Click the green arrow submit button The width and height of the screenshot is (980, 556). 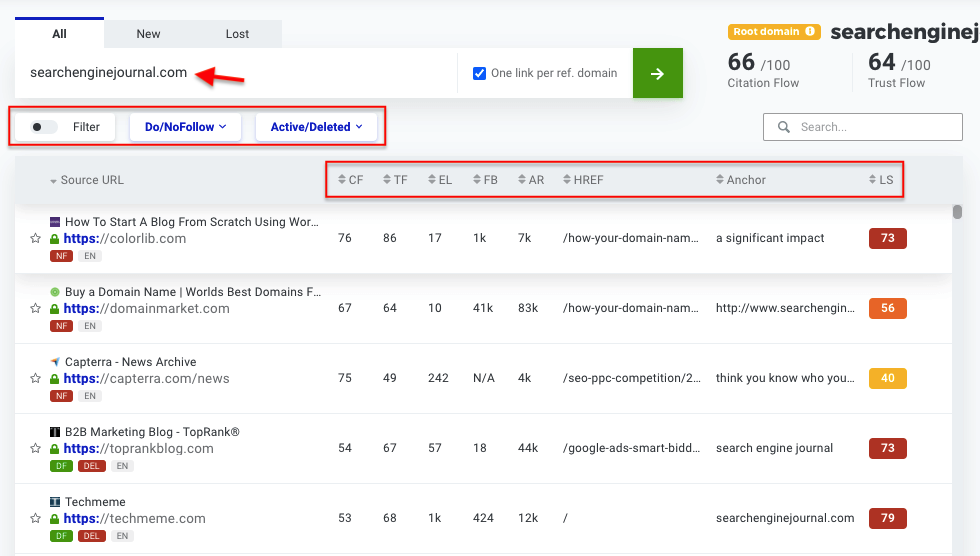(x=657, y=73)
